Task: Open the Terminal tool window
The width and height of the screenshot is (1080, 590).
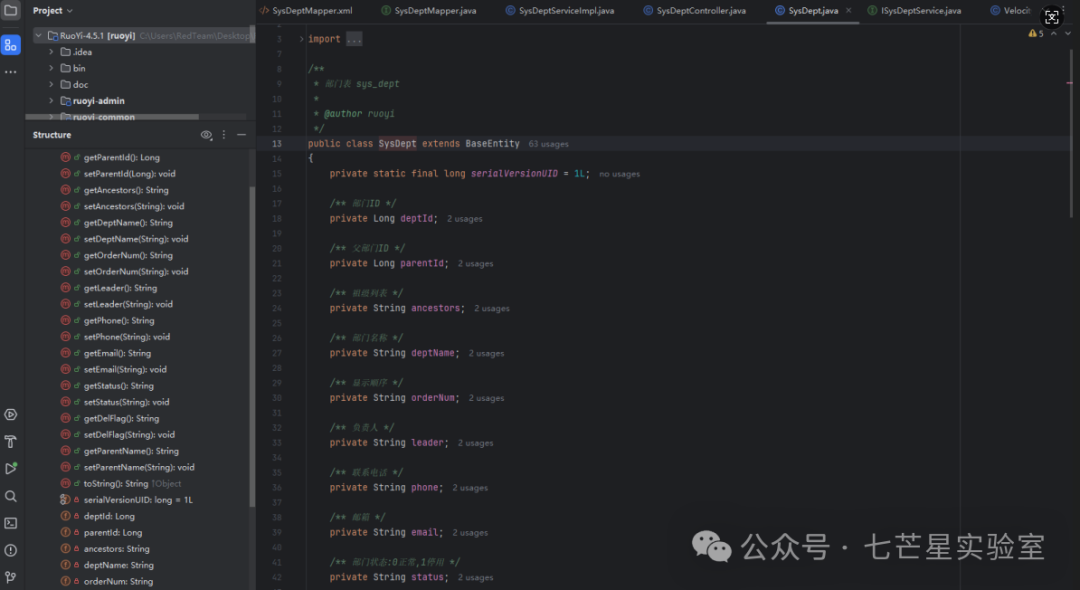Action: 10,523
